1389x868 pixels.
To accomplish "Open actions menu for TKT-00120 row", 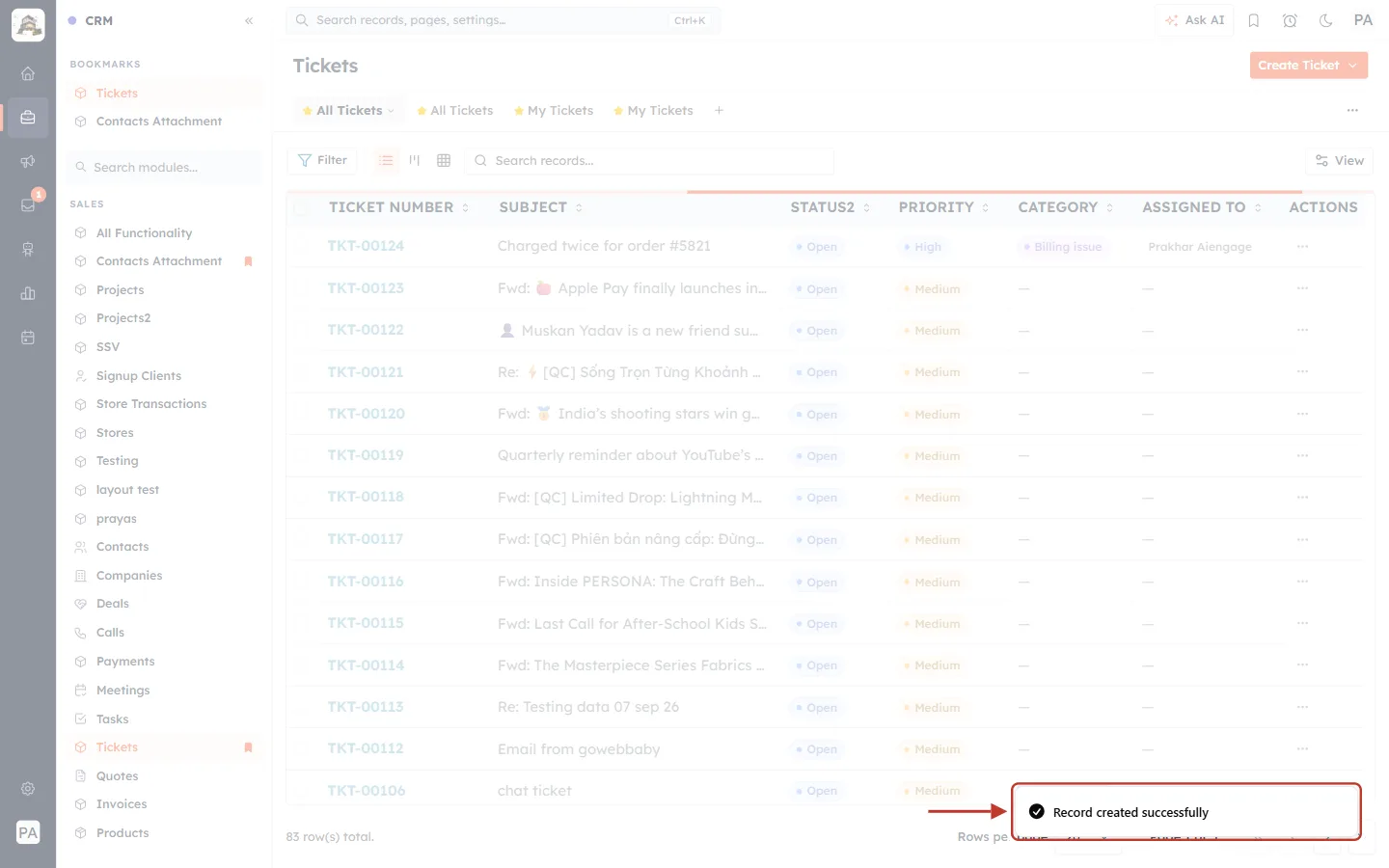I will pyautogui.click(x=1302, y=414).
